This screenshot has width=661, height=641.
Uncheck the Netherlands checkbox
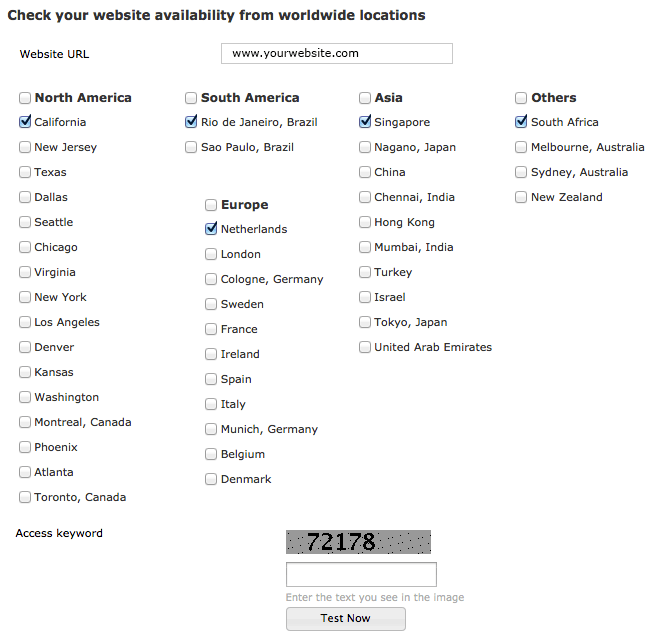coord(211,229)
